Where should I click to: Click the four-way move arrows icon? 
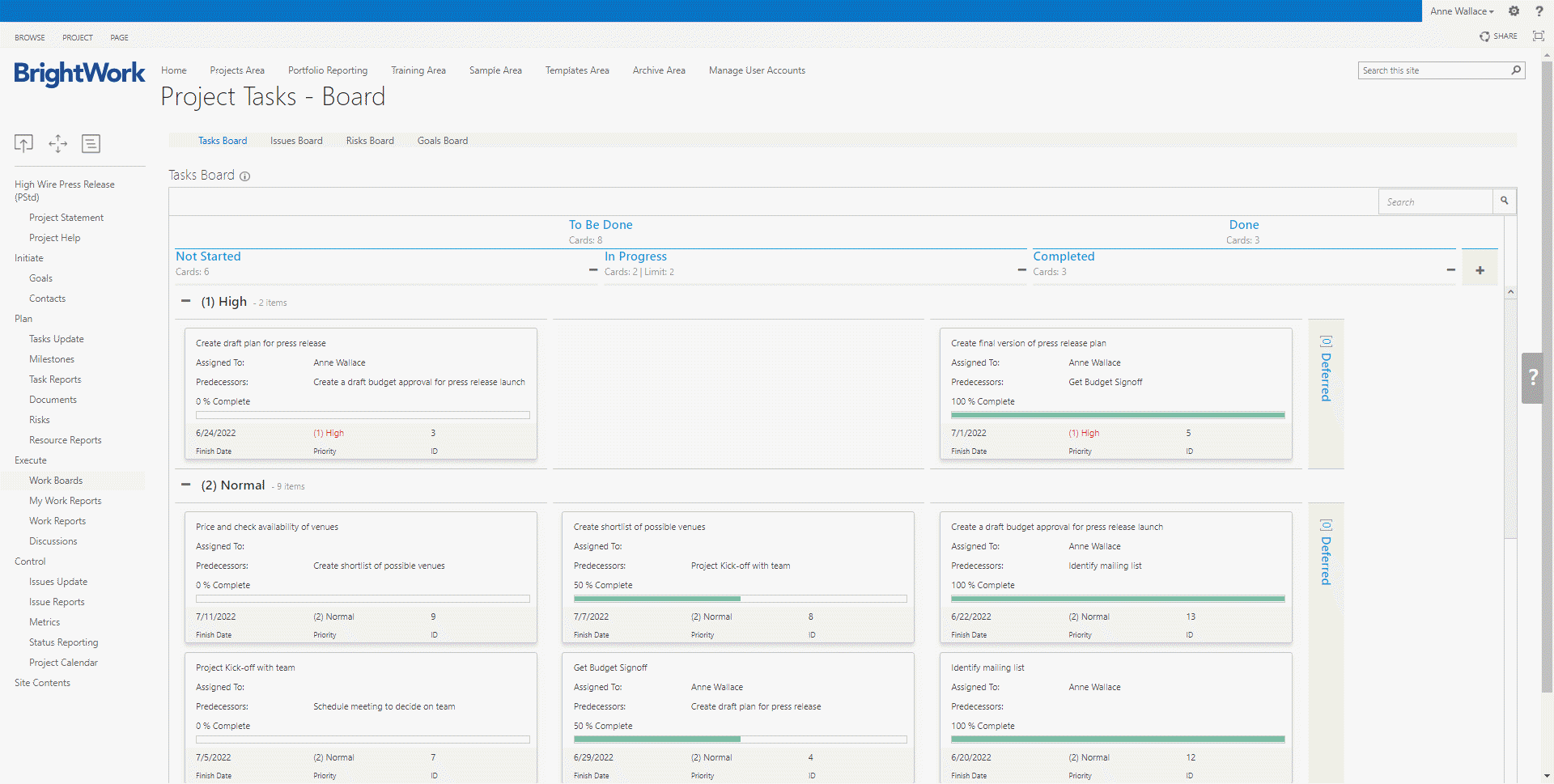pyautogui.click(x=57, y=143)
